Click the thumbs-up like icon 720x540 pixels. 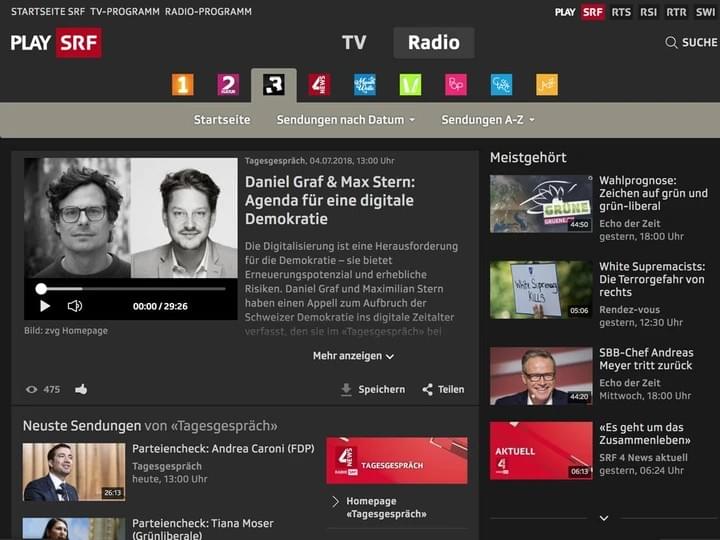pos(81,389)
